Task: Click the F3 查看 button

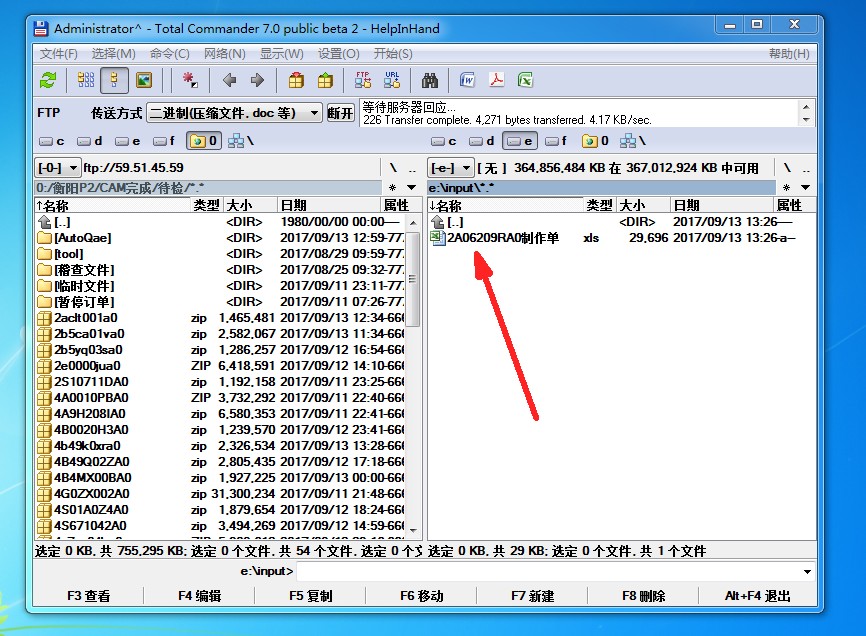Action: [x=89, y=596]
